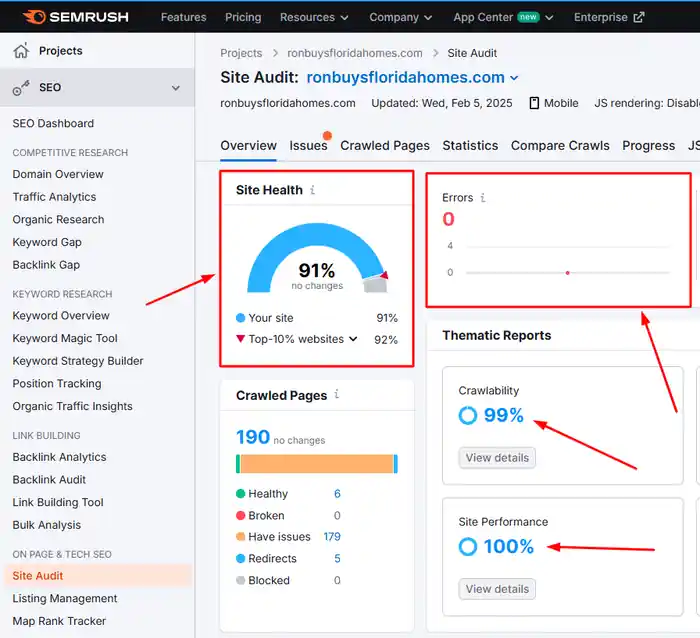This screenshot has width=700, height=638.
Task: Click the Site Performance 100% value
Action: pos(508,546)
